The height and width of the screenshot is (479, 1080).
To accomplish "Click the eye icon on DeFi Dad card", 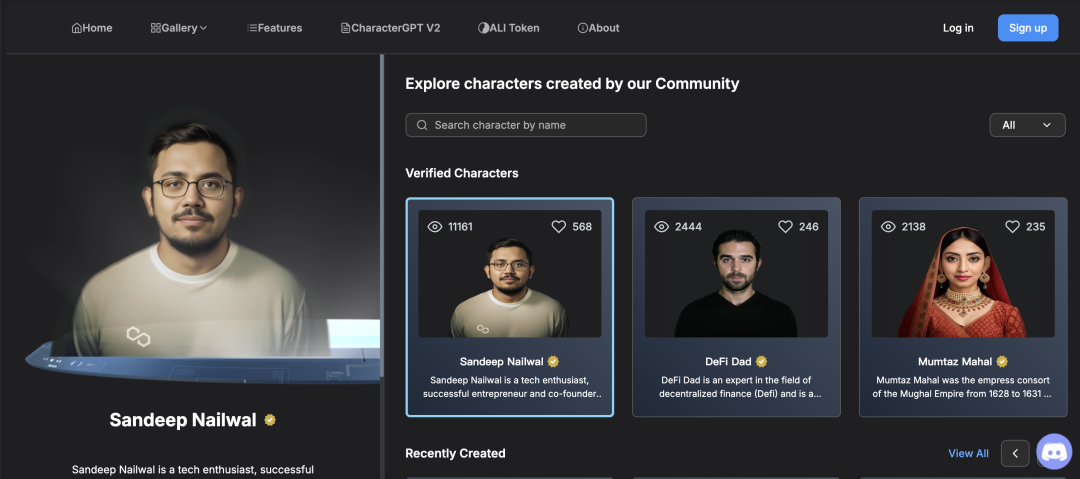I will click(661, 227).
